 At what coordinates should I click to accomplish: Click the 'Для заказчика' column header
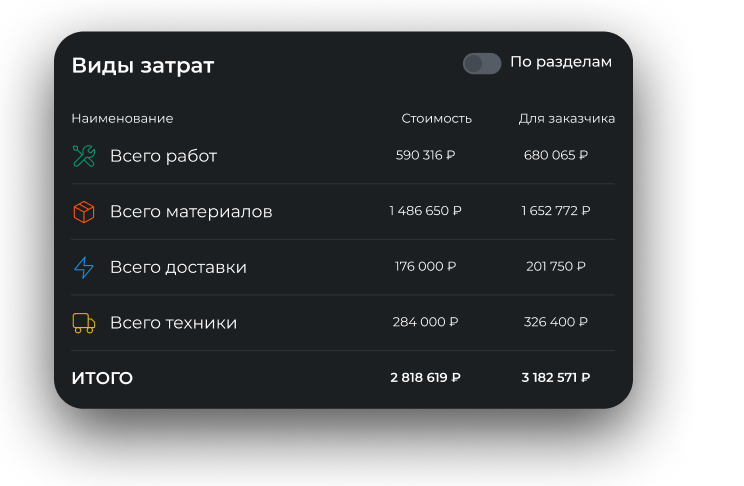[566, 118]
